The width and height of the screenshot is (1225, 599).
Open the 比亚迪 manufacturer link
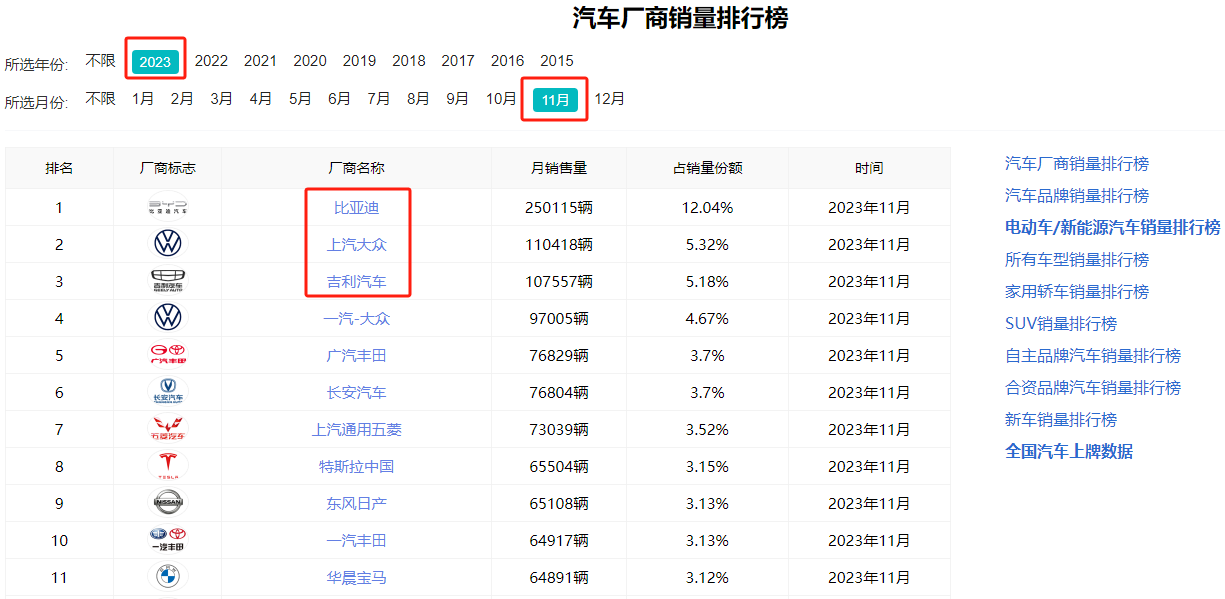coord(357,208)
